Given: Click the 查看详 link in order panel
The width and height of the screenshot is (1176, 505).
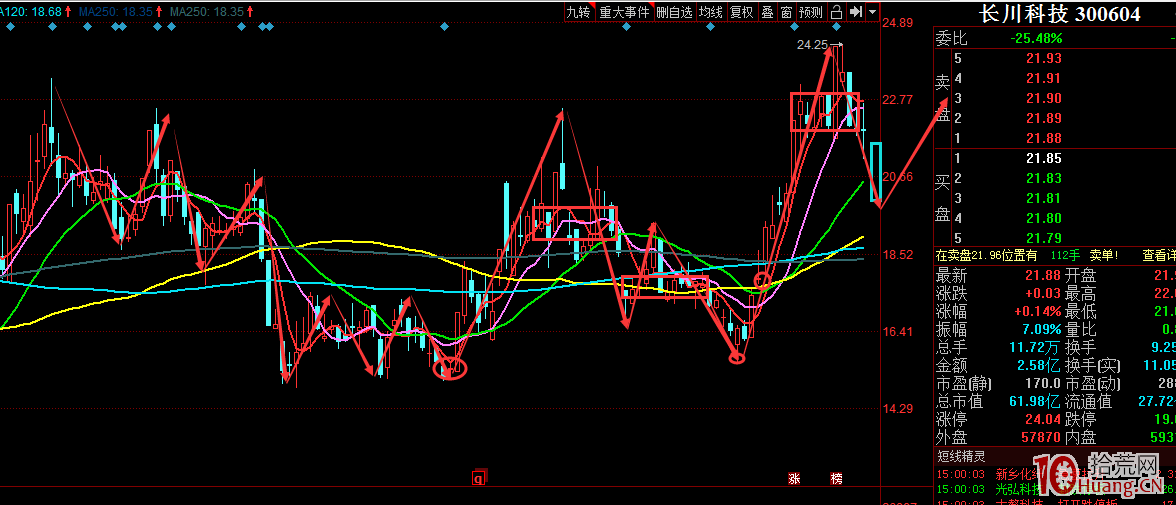Looking at the screenshot, I should 1159,256.
